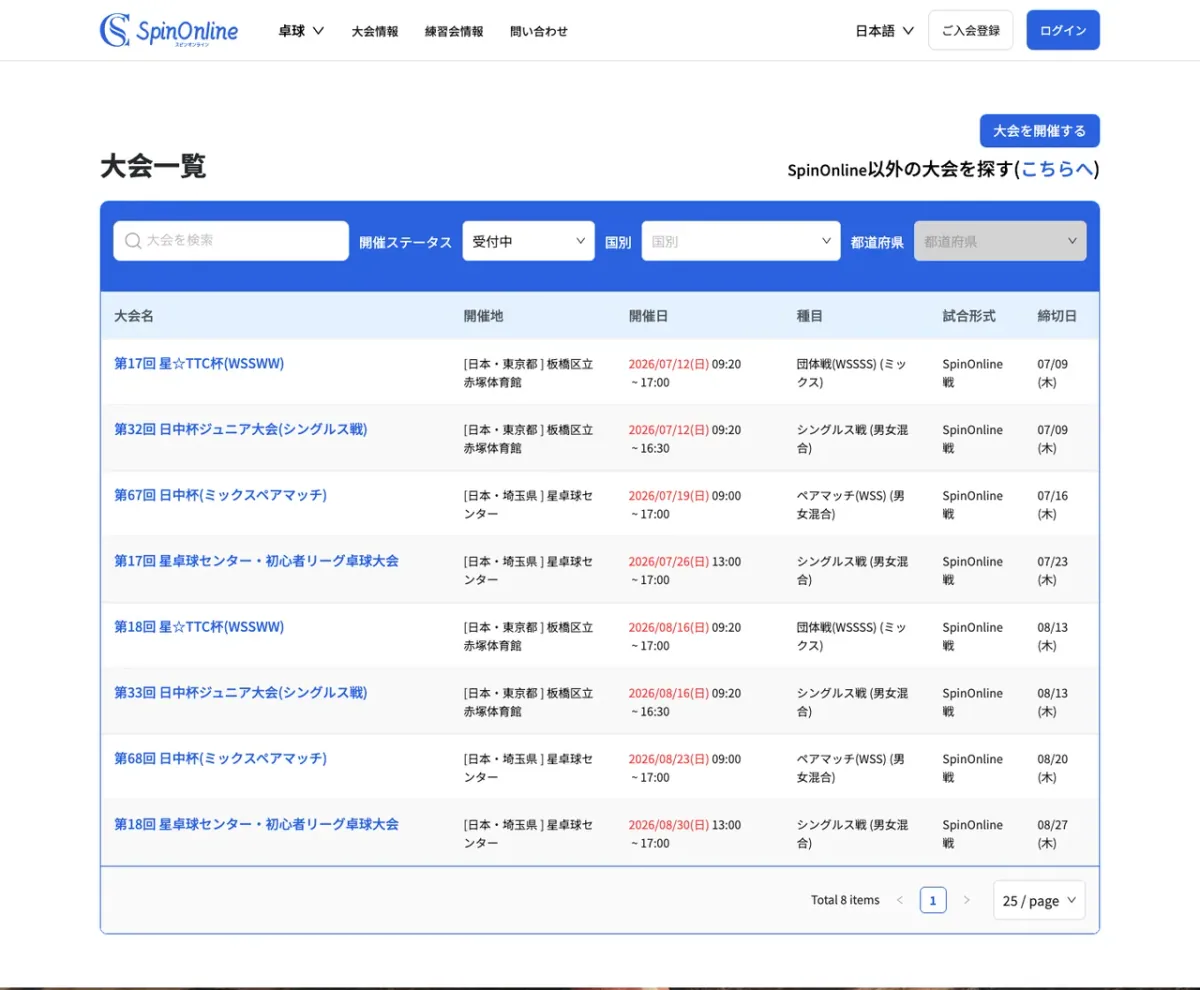
Task: Click the Total 8 items text
Action: [x=845, y=900]
